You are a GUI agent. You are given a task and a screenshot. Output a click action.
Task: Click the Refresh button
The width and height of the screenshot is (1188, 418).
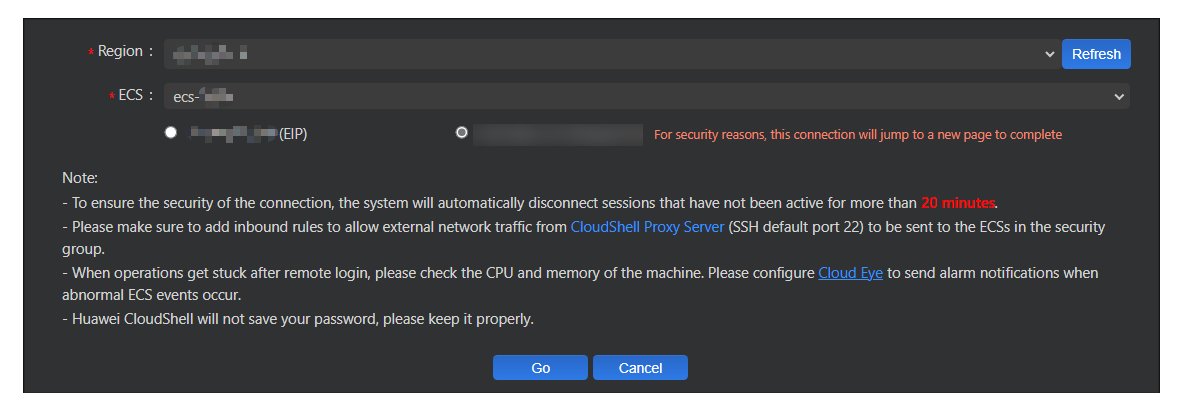point(1096,54)
